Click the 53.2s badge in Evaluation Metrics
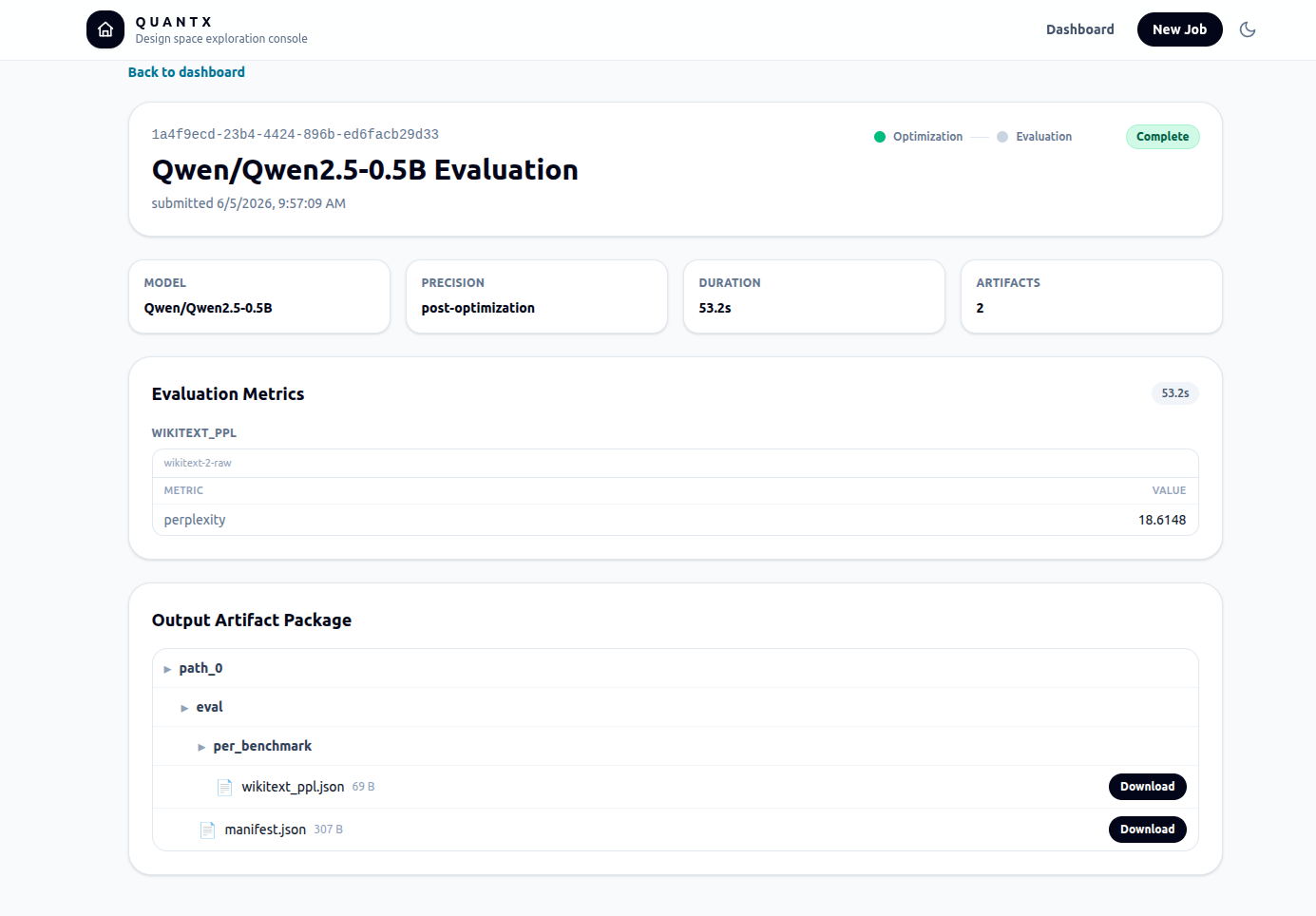Screen dimensions: 1316x916 [x=1175, y=393]
